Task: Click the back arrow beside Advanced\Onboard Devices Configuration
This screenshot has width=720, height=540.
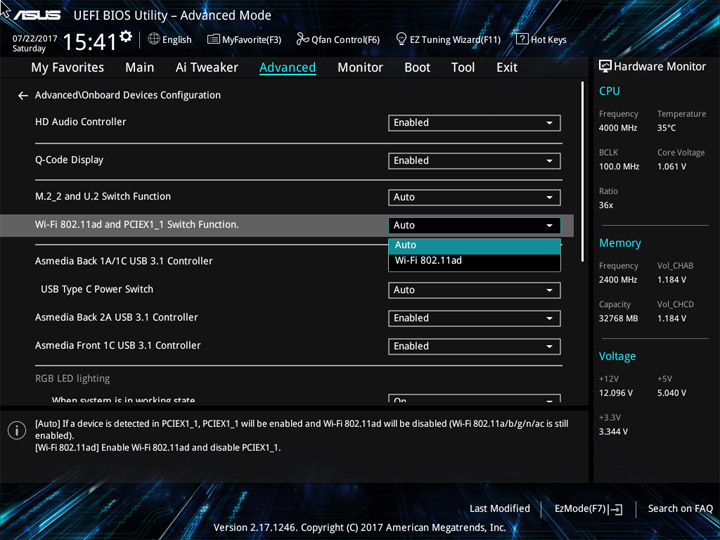Action: pyautogui.click(x=22, y=96)
